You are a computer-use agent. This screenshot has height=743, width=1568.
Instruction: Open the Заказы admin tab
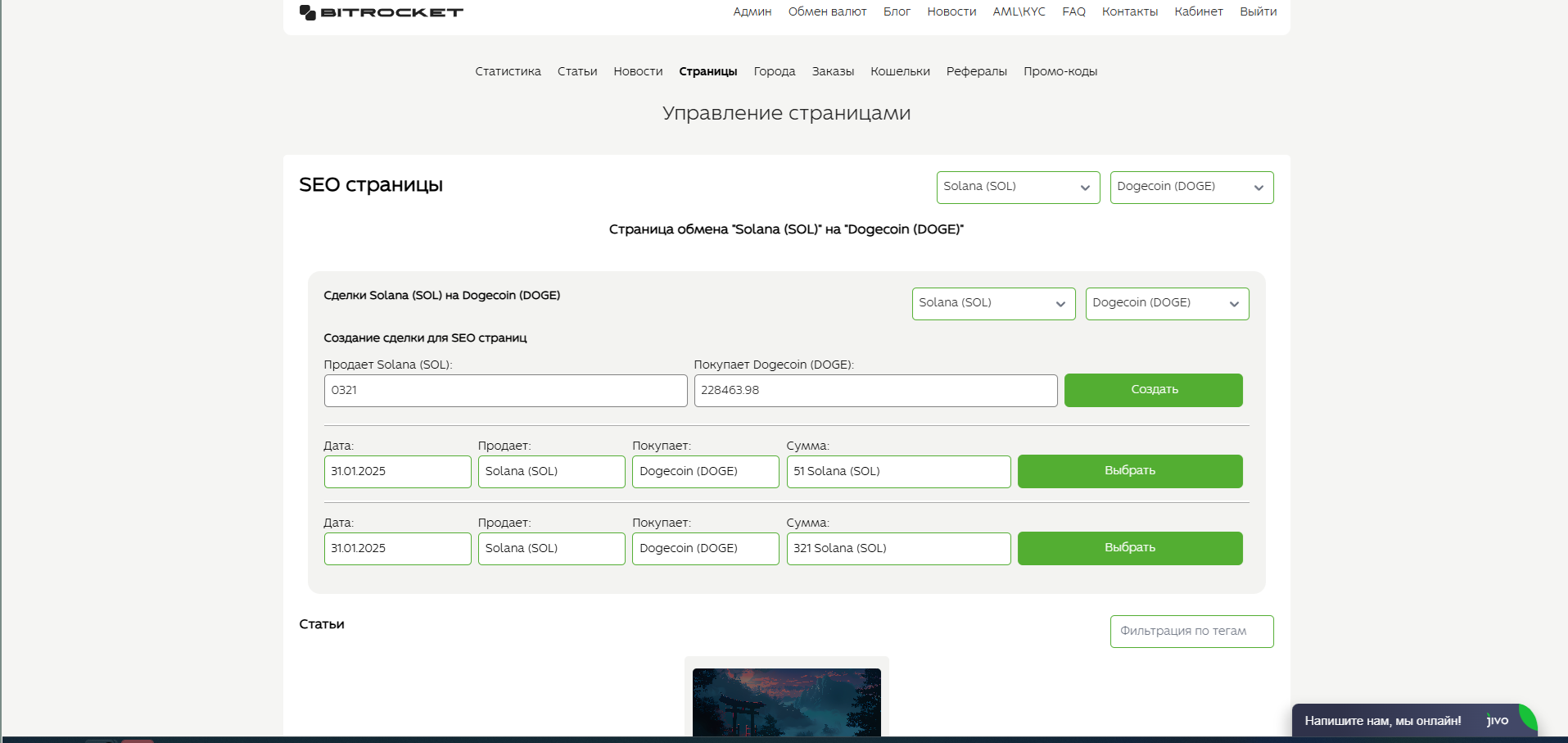coord(833,71)
